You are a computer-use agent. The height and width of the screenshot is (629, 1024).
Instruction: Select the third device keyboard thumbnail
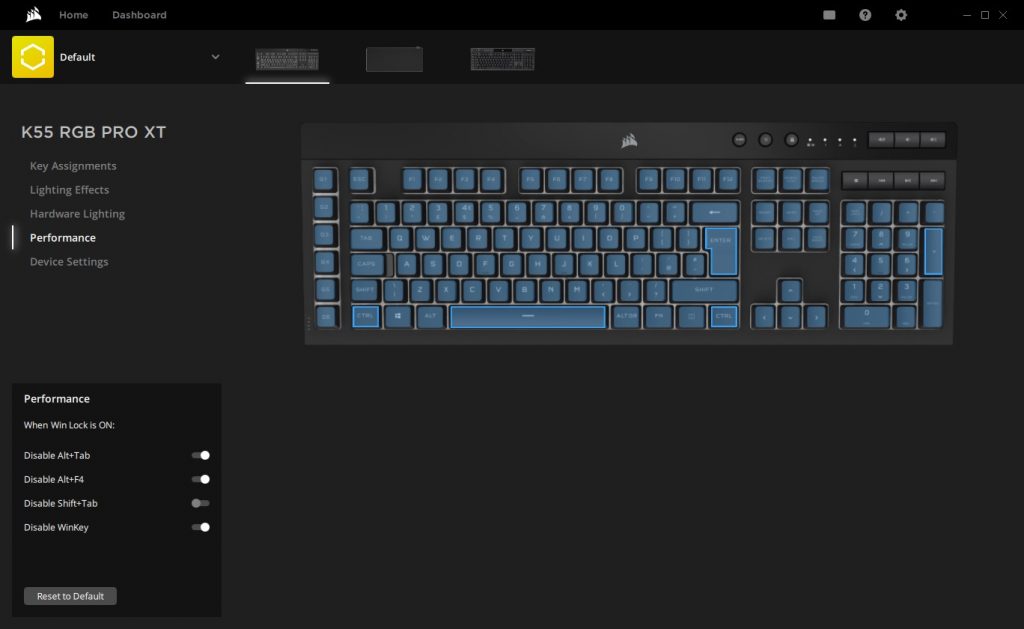tap(502, 59)
